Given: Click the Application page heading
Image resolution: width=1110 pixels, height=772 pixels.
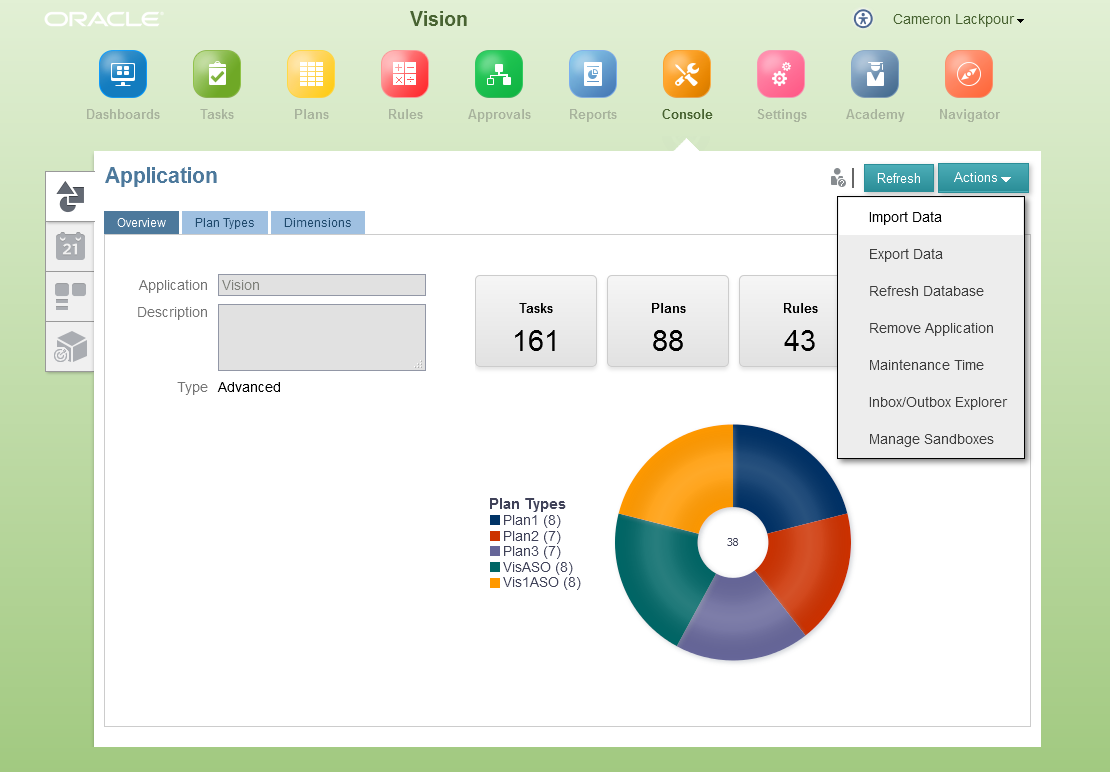Looking at the screenshot, I should (x=161, y=175).
